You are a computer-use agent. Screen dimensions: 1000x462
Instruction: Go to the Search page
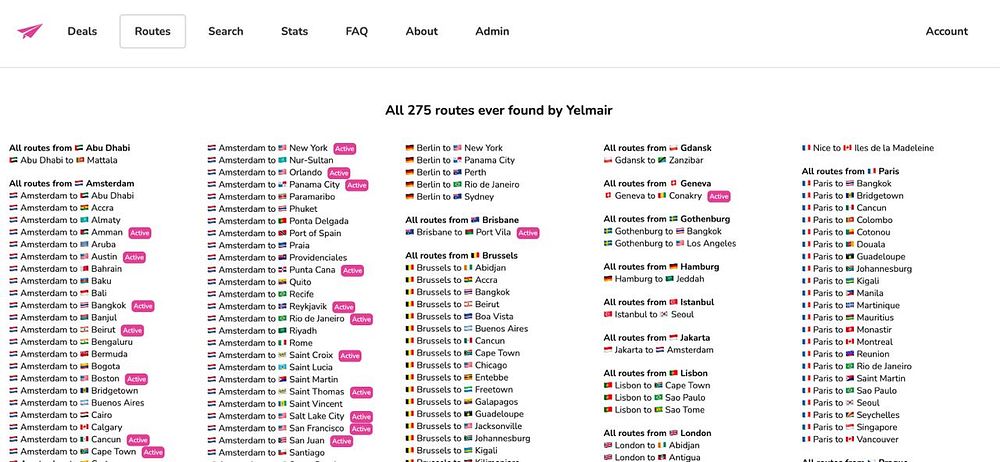click(226, 31)
